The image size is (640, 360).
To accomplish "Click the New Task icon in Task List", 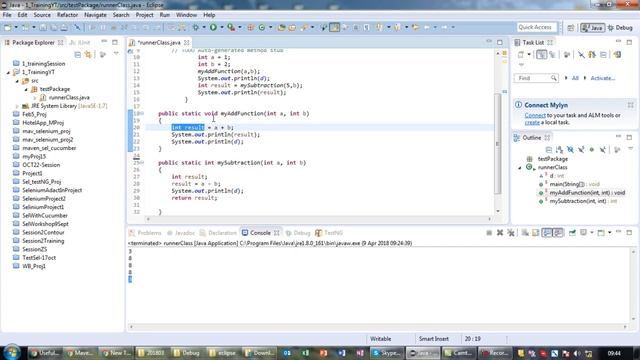I will (521, 54).
